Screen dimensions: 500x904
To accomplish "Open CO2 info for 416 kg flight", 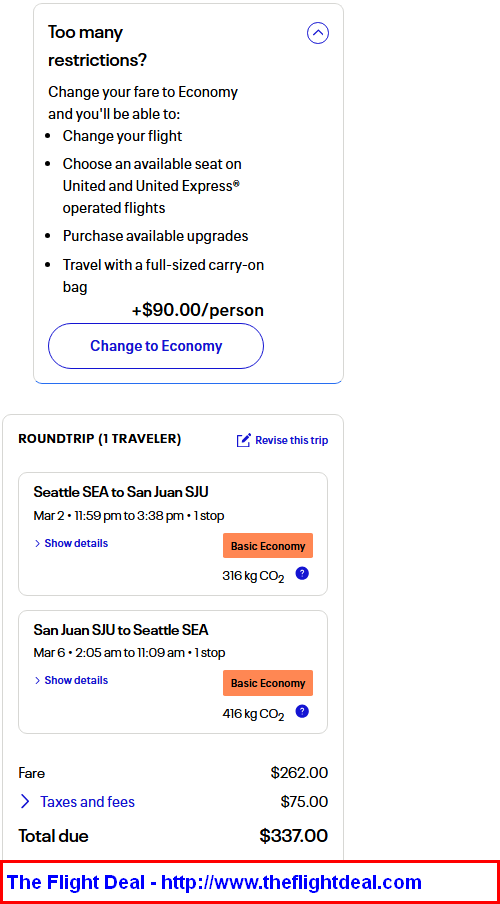I will 302,711.
